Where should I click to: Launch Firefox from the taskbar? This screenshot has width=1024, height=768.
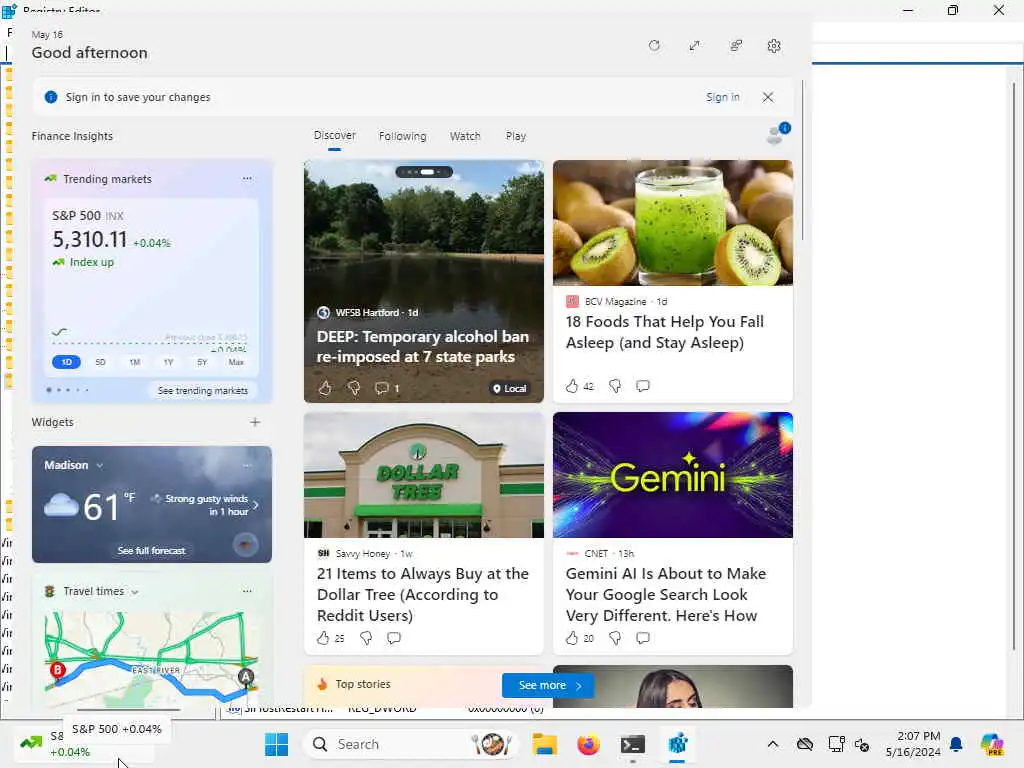click(x=588, y=744)
